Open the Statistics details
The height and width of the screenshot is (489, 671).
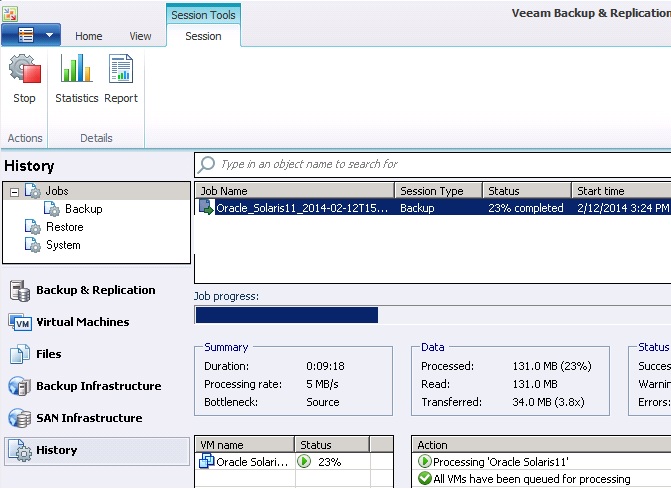coord(77,79)
